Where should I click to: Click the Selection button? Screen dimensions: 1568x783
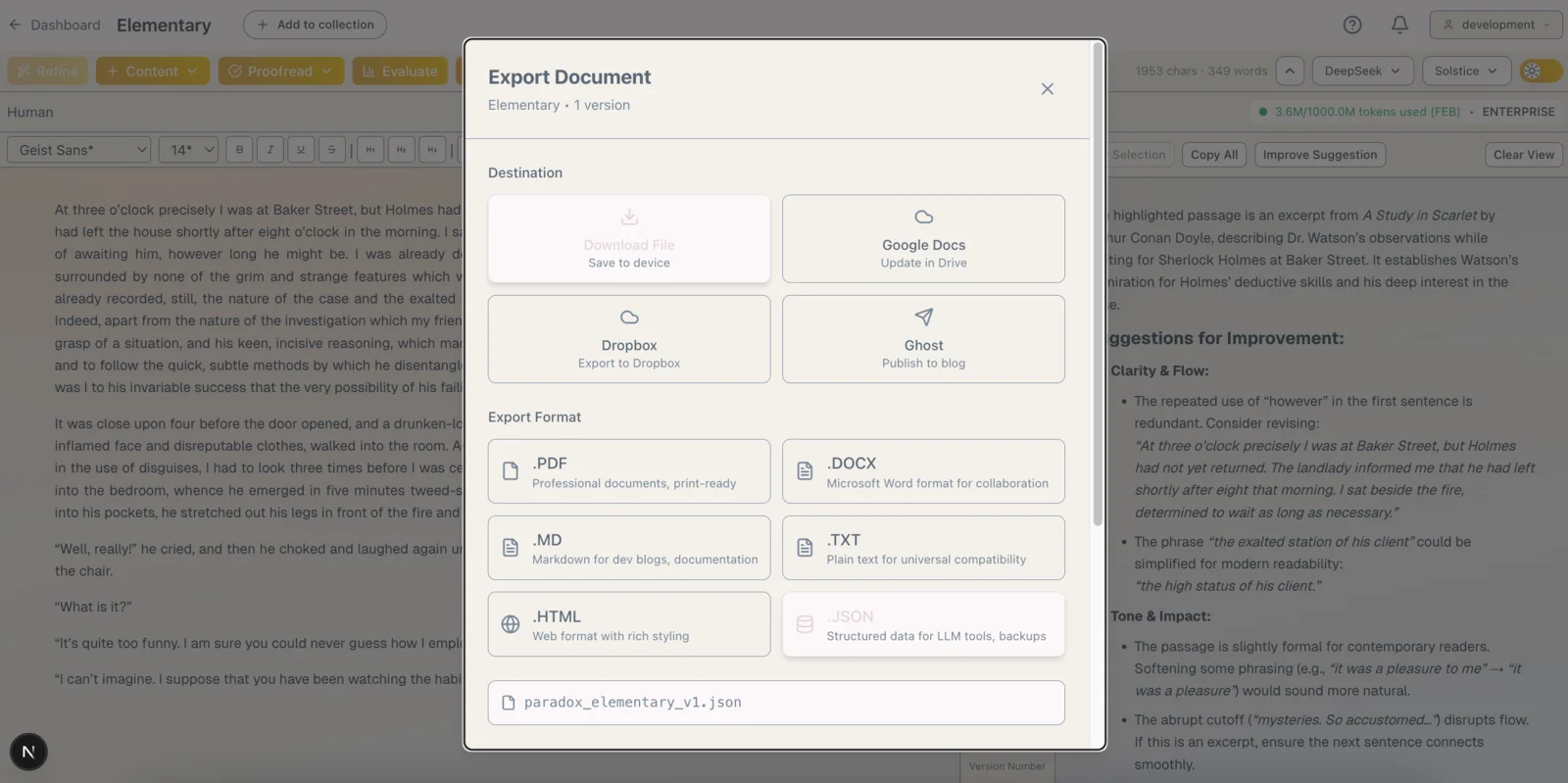[1139, 155]
